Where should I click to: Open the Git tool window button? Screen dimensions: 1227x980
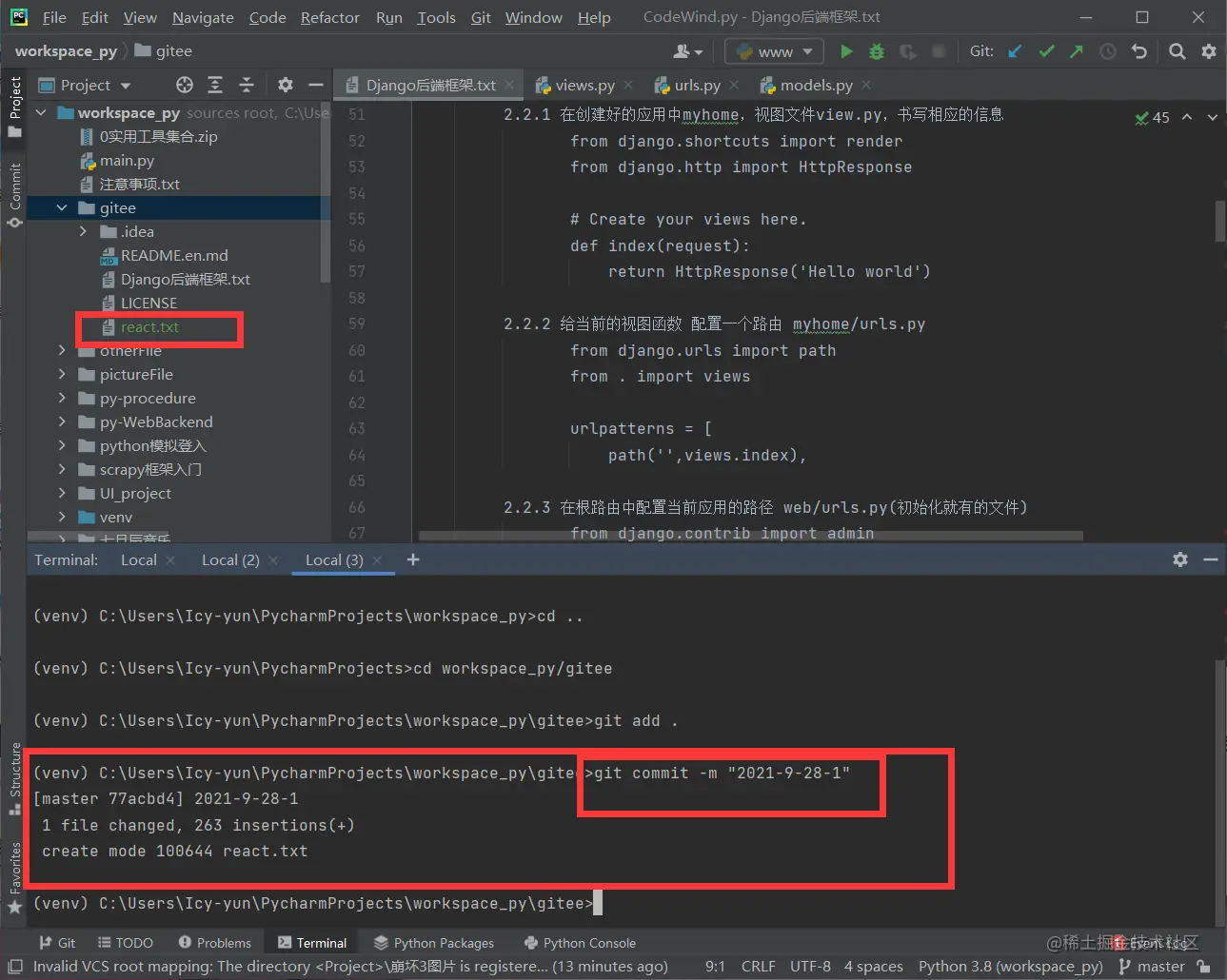tap(58, 943)
